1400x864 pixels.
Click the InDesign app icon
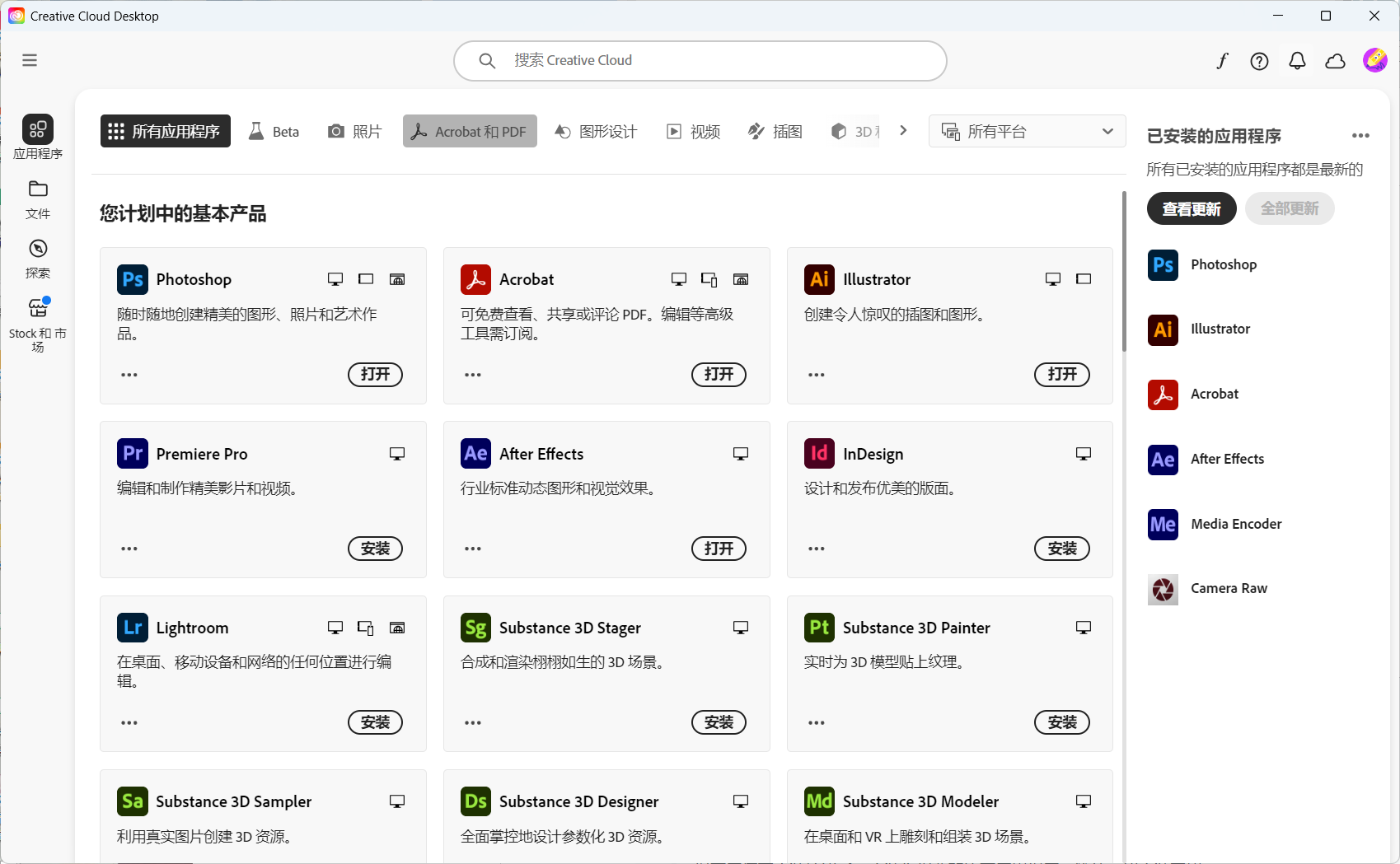click(820, 453)
